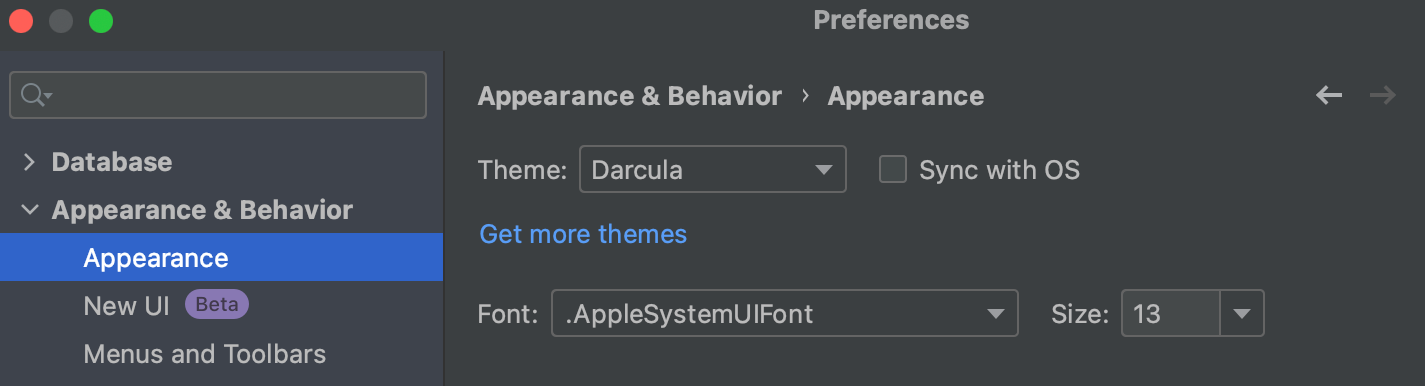Expand the Database settings chevron

coord(29,162)
